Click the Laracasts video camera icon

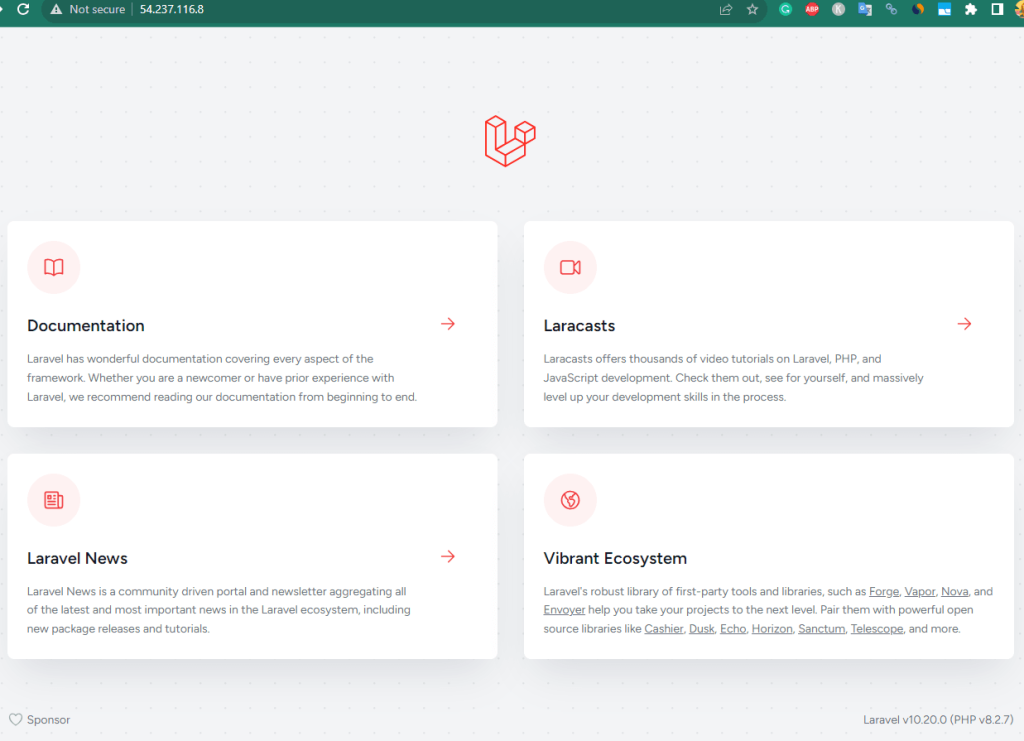tap(570, 267)
